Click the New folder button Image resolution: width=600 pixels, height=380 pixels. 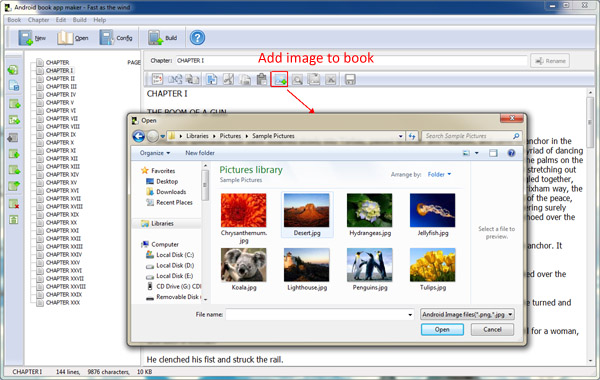pos(200,153)
